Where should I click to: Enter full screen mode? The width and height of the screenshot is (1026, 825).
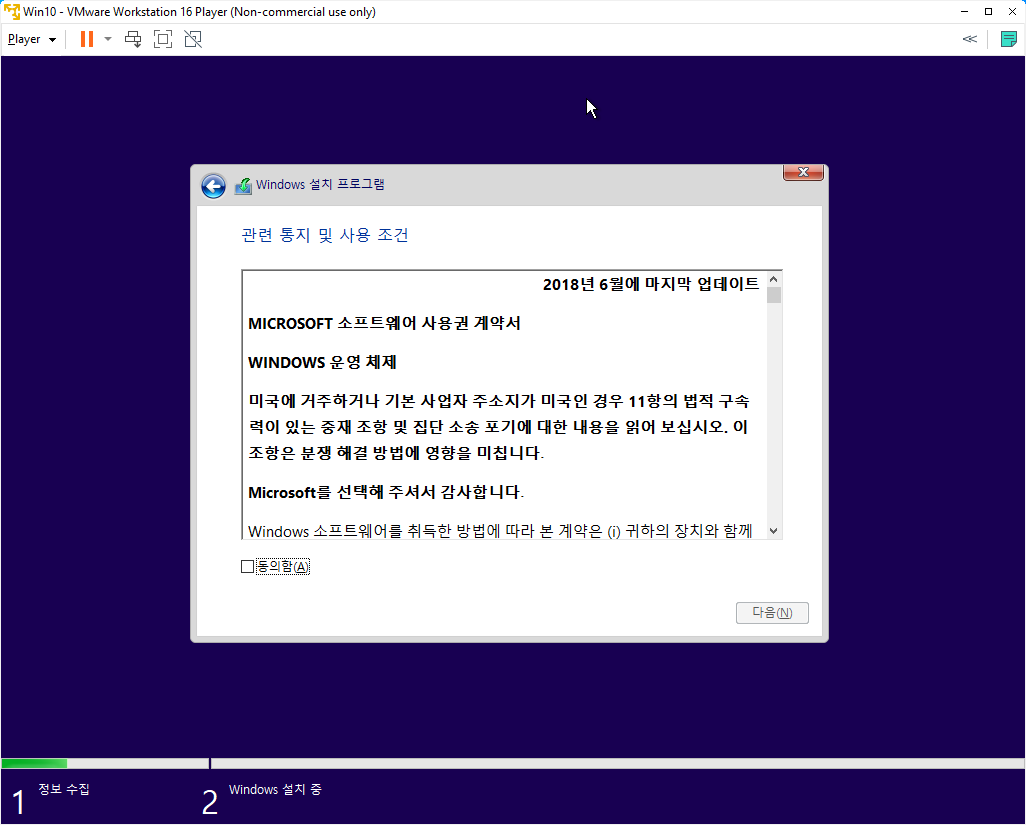pos(163,39)
